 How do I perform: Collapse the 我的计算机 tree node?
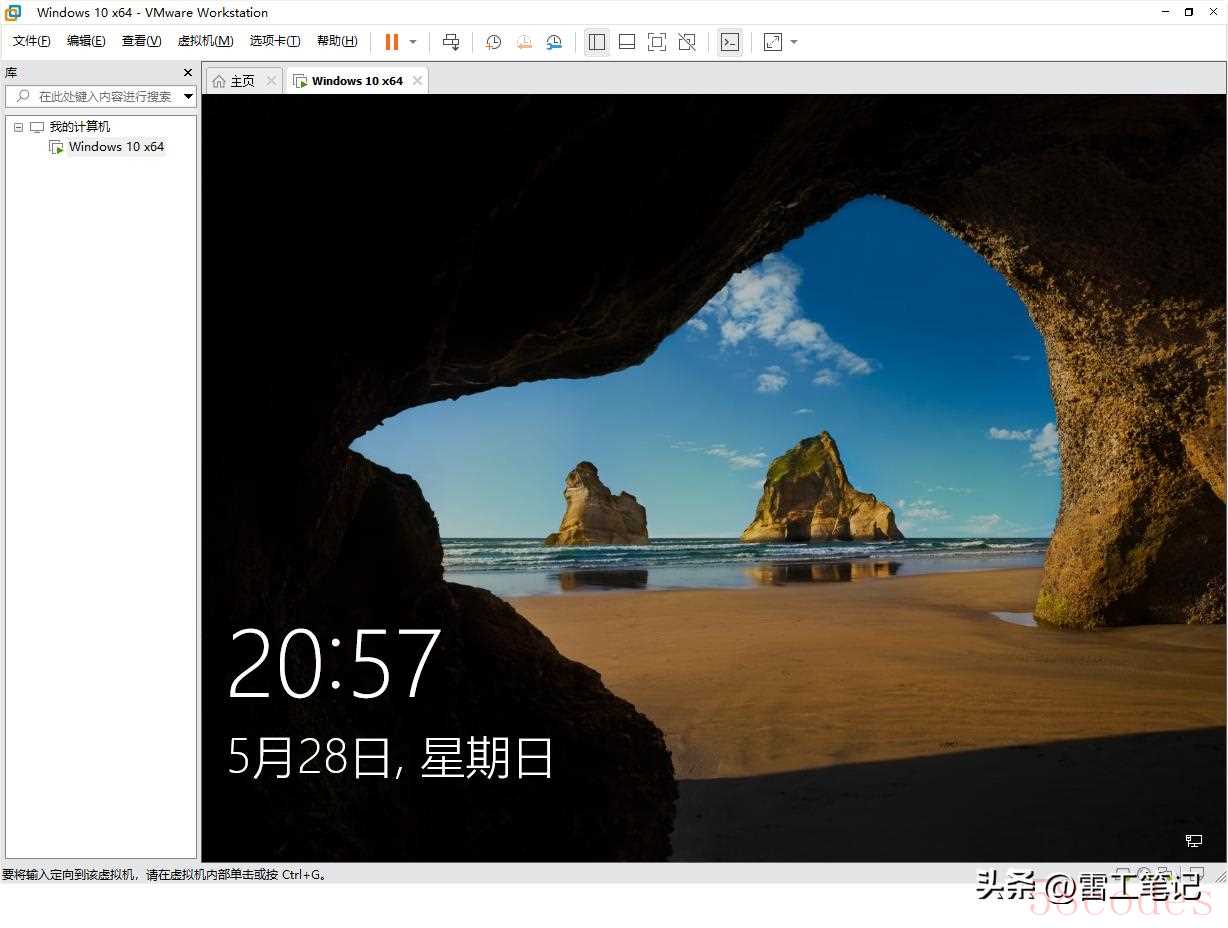[x=18, y=127]
